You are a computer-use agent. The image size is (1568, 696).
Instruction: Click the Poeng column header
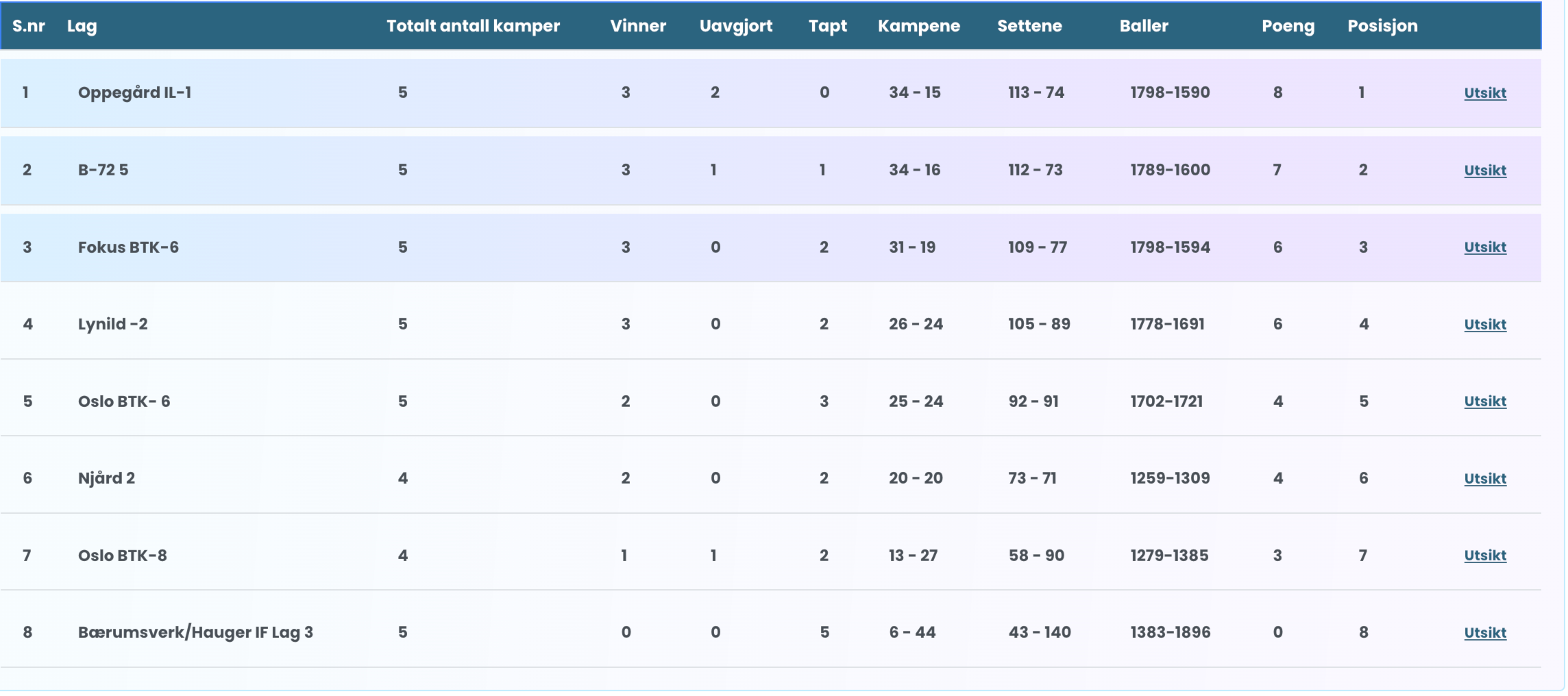[x=1288, y=26]
